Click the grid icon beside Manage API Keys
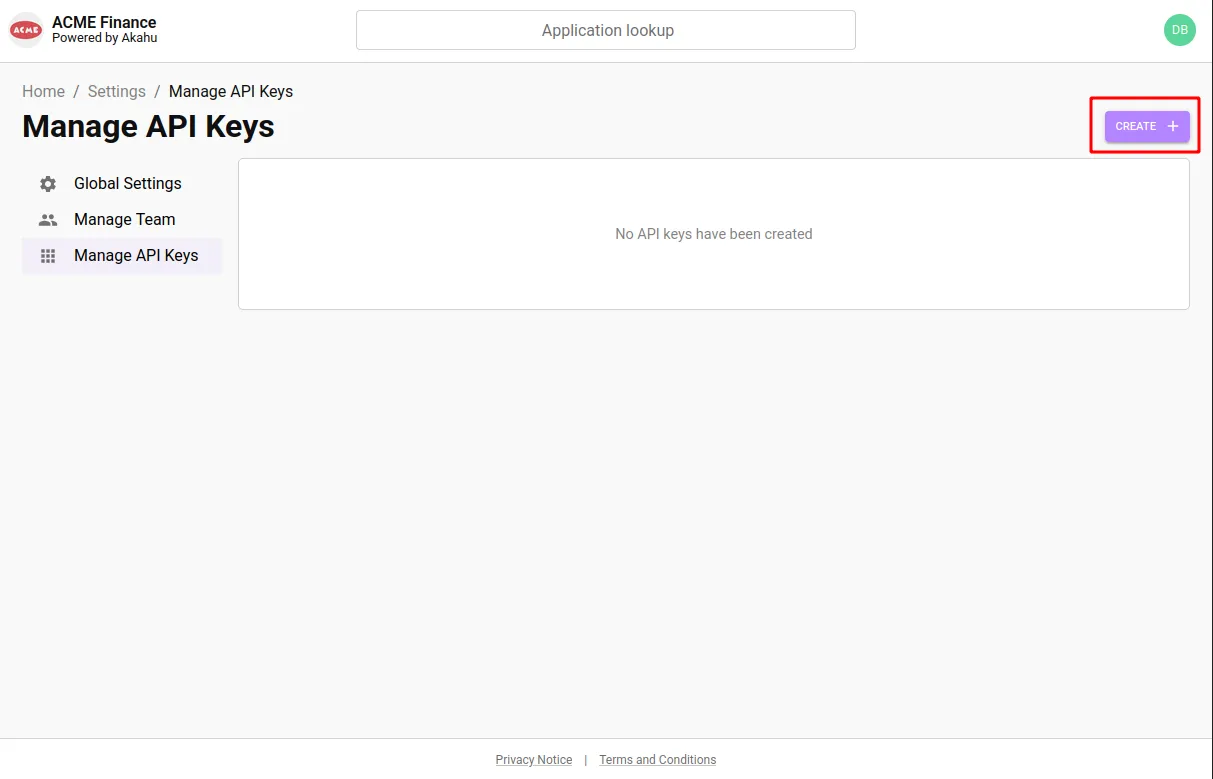The image size is (1213, 779). tap(48, 256)
